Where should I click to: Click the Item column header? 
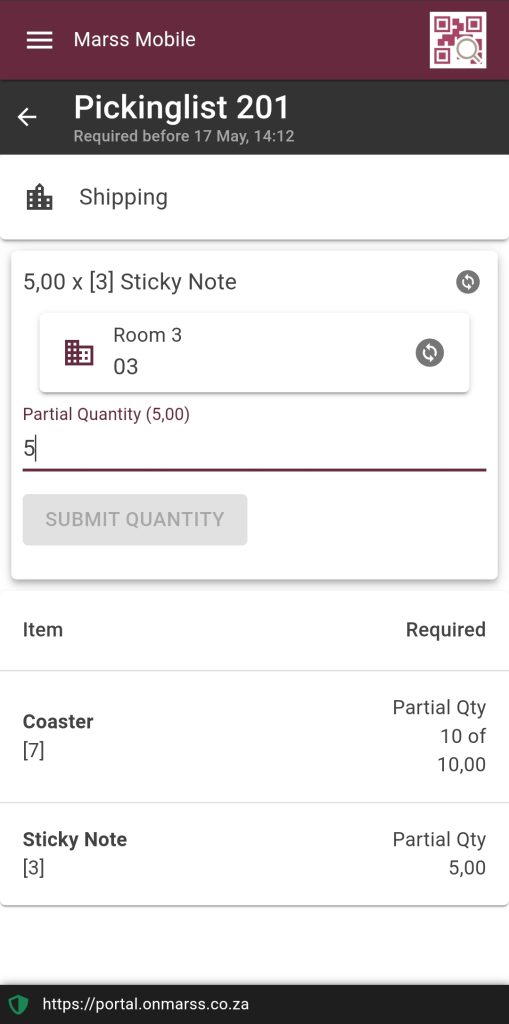pyautogui.click(x=43, y=630)
